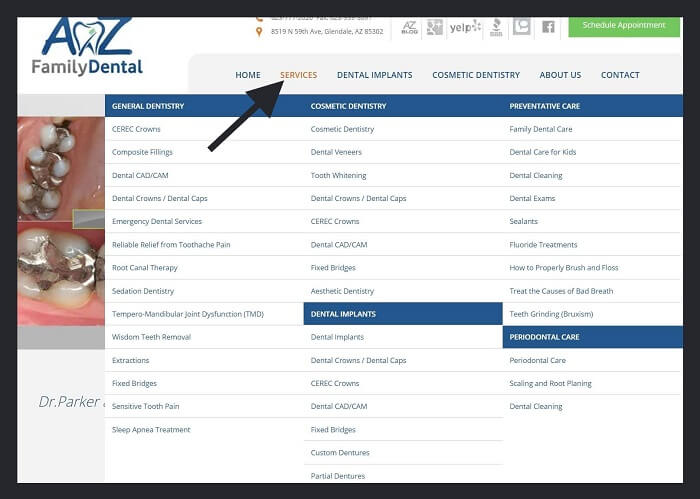Image resolution: width=700 pixels, height=499 pixels.
Task: Open COSMETIC DENTISTRY in the top navigation
Action: pyautogui.click(x=476, y=75)
